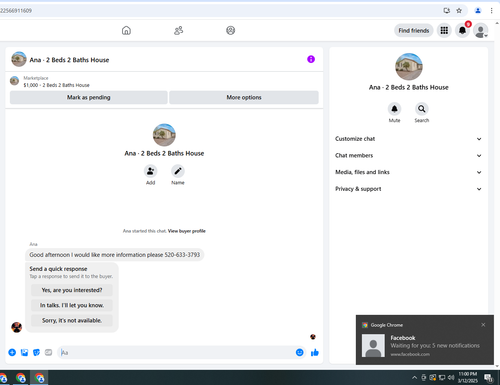Open the Friends icon in top navigation
The width and height of the screenshot is (500, 385).
pyautogui.click(x=179, y=30)
